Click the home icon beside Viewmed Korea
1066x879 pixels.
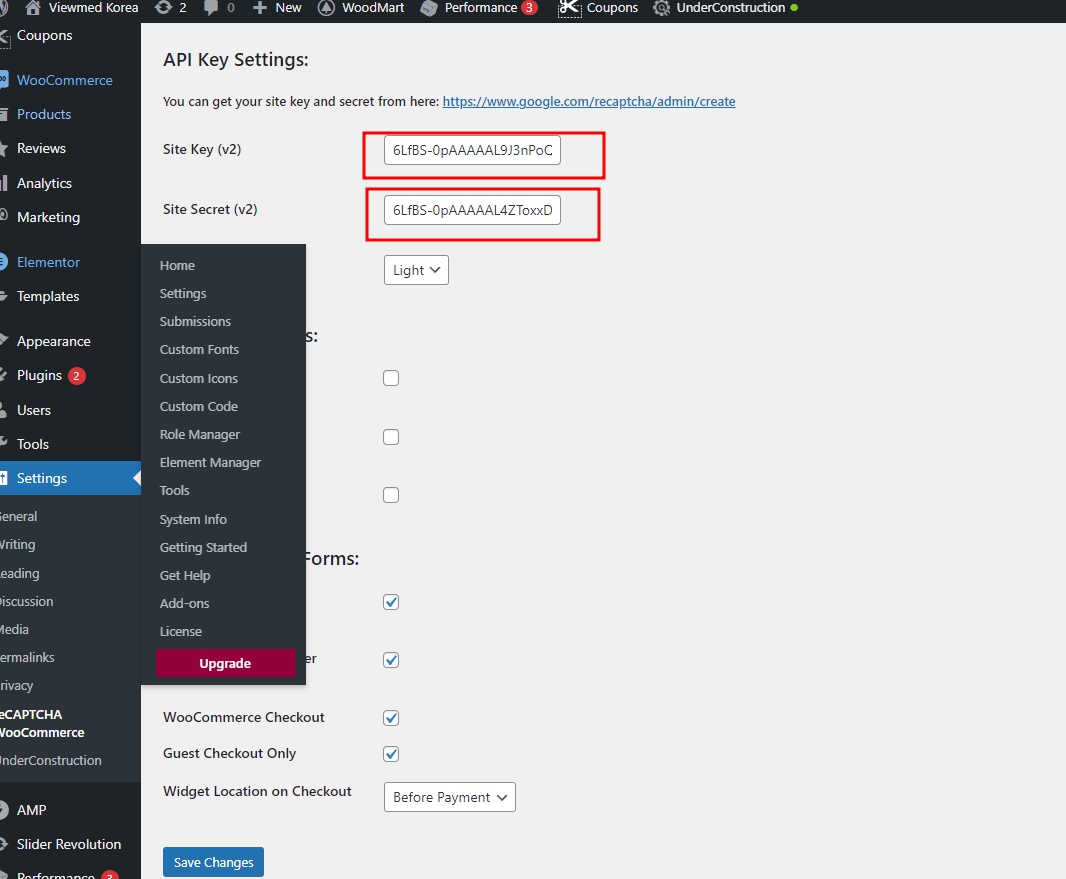33,7
